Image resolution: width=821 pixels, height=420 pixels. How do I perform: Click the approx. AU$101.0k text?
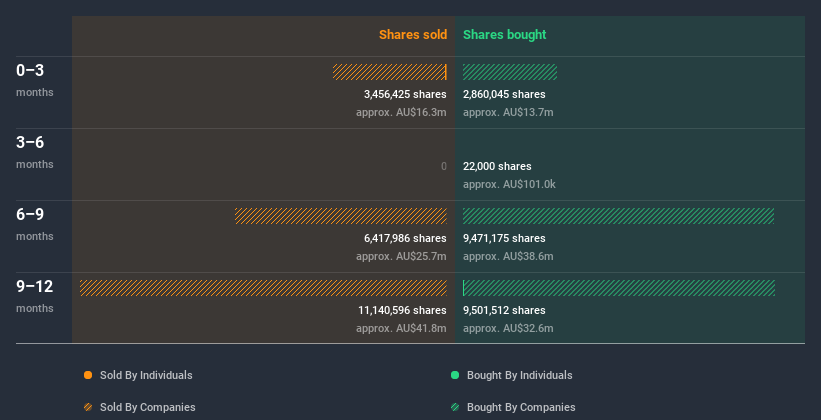[x=509, y=185]
